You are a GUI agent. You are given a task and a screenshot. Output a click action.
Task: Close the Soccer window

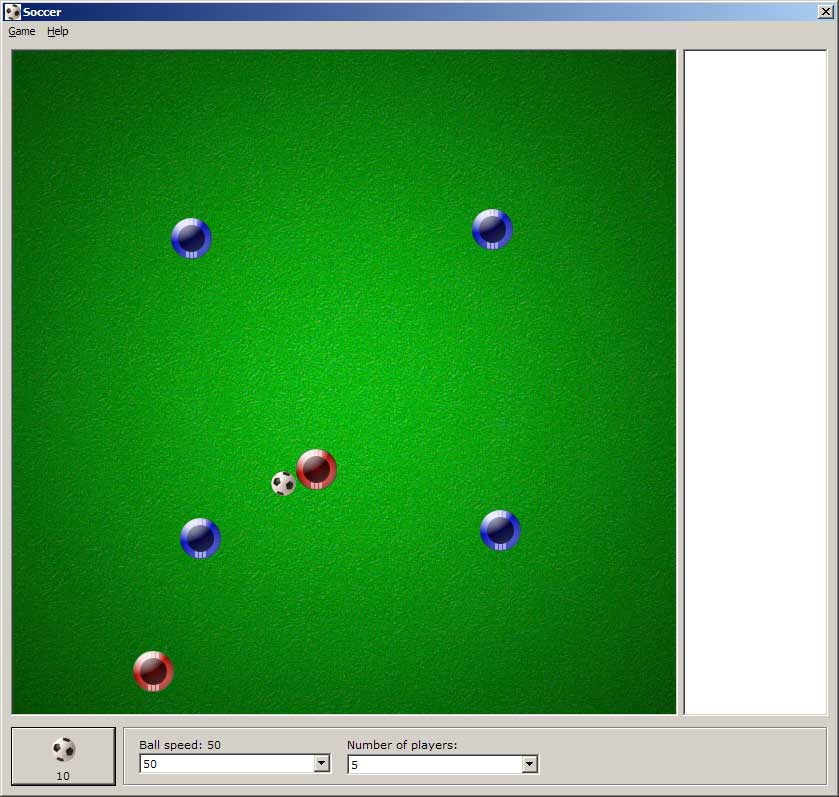(825, 12)
